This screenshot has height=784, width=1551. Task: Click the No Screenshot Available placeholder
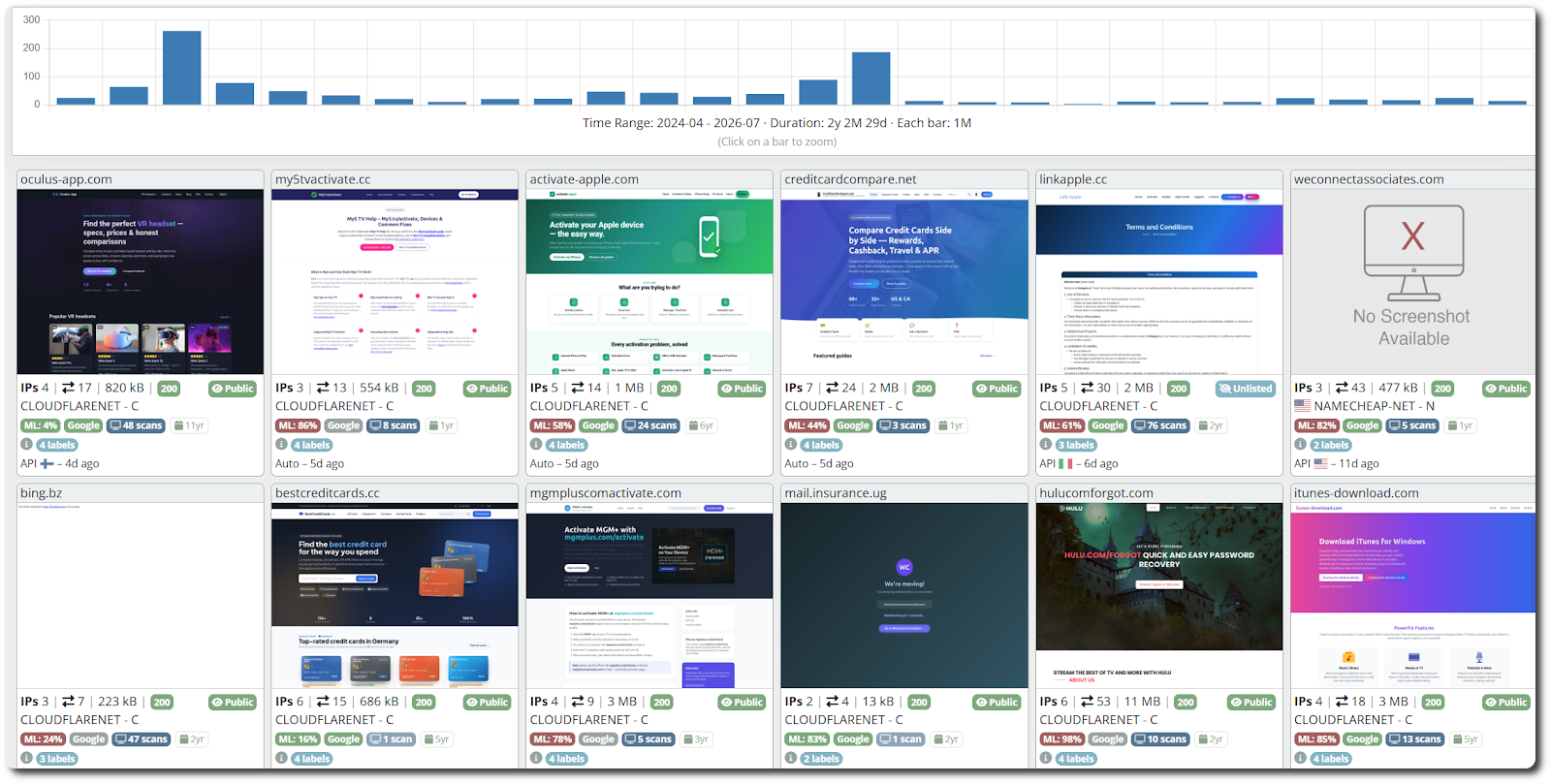click(x=1413, y=282)
